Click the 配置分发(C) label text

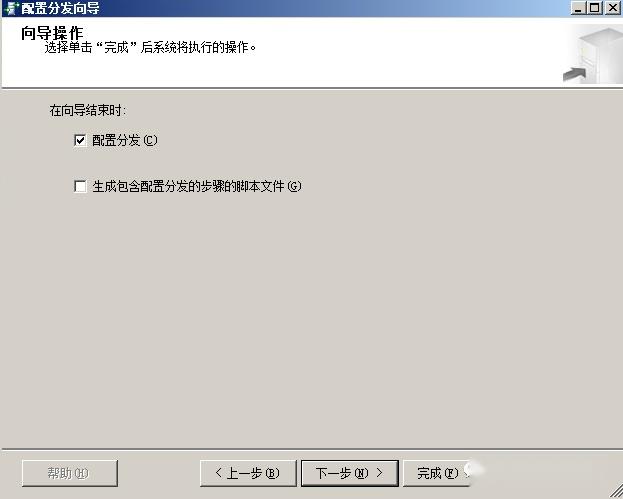[x=125, y=140]
